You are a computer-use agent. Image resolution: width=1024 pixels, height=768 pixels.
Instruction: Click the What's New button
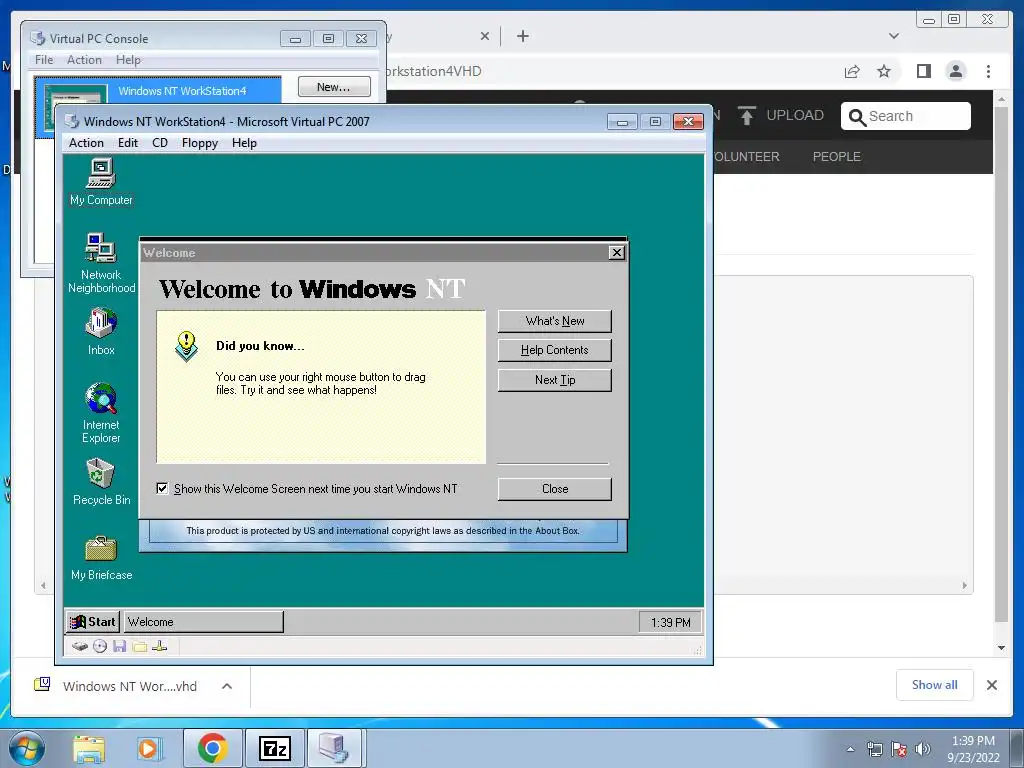point(554,321)
